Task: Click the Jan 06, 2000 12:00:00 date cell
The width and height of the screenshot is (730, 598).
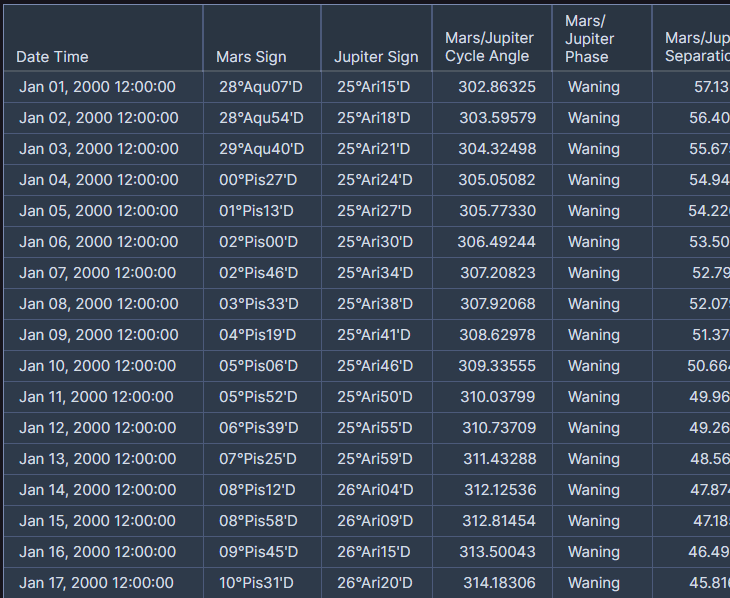Action: click(x=98, y=242)
